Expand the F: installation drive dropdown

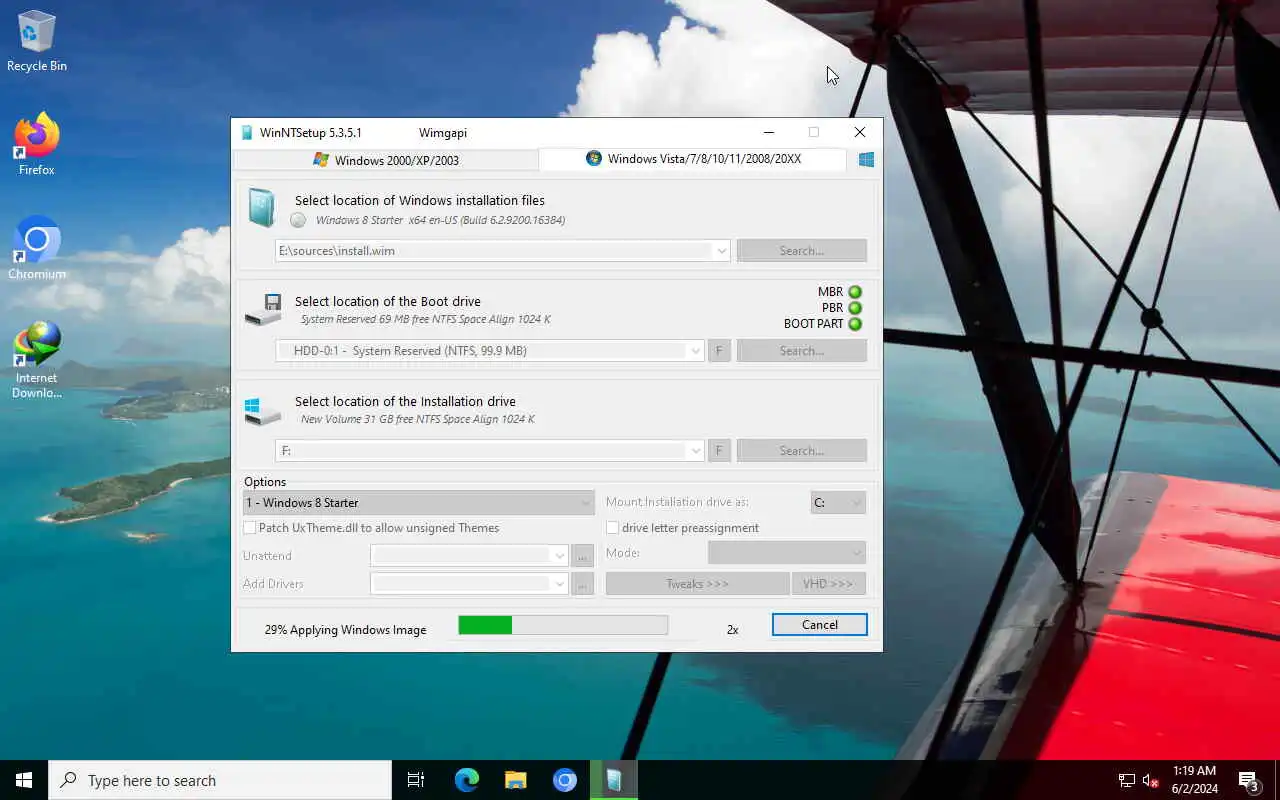pyautogui.click(x=695, y=451)
